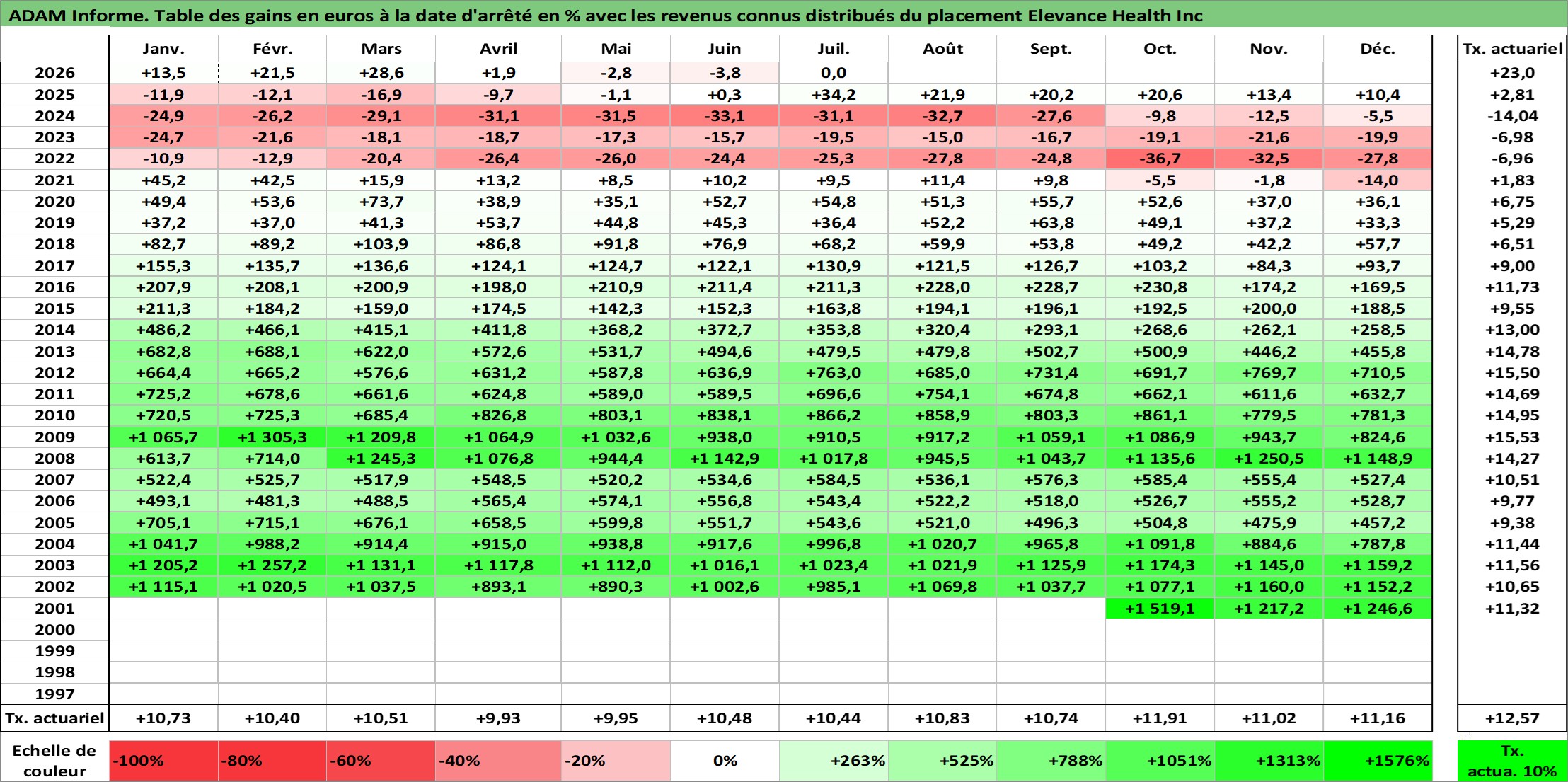Select the Avril column actuarial rate '+9,93'
The width and height of the screenshot is (1568, 782).
coord(498,718)
